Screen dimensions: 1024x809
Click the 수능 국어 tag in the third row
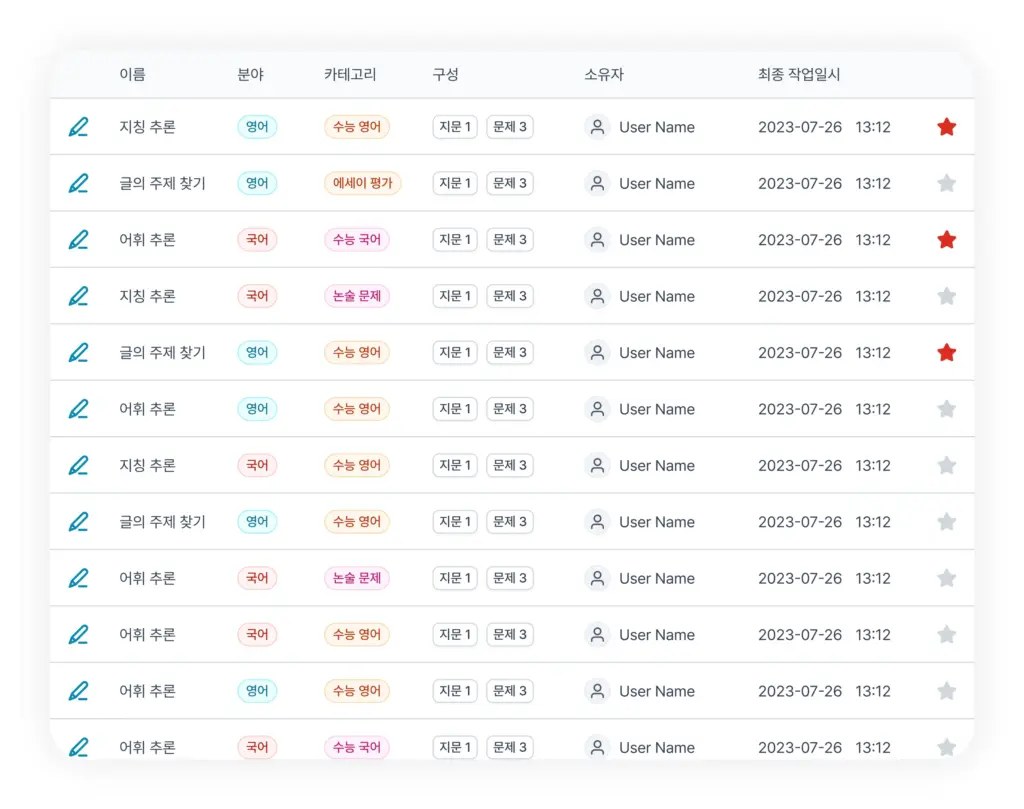click(x=356, y=240)
